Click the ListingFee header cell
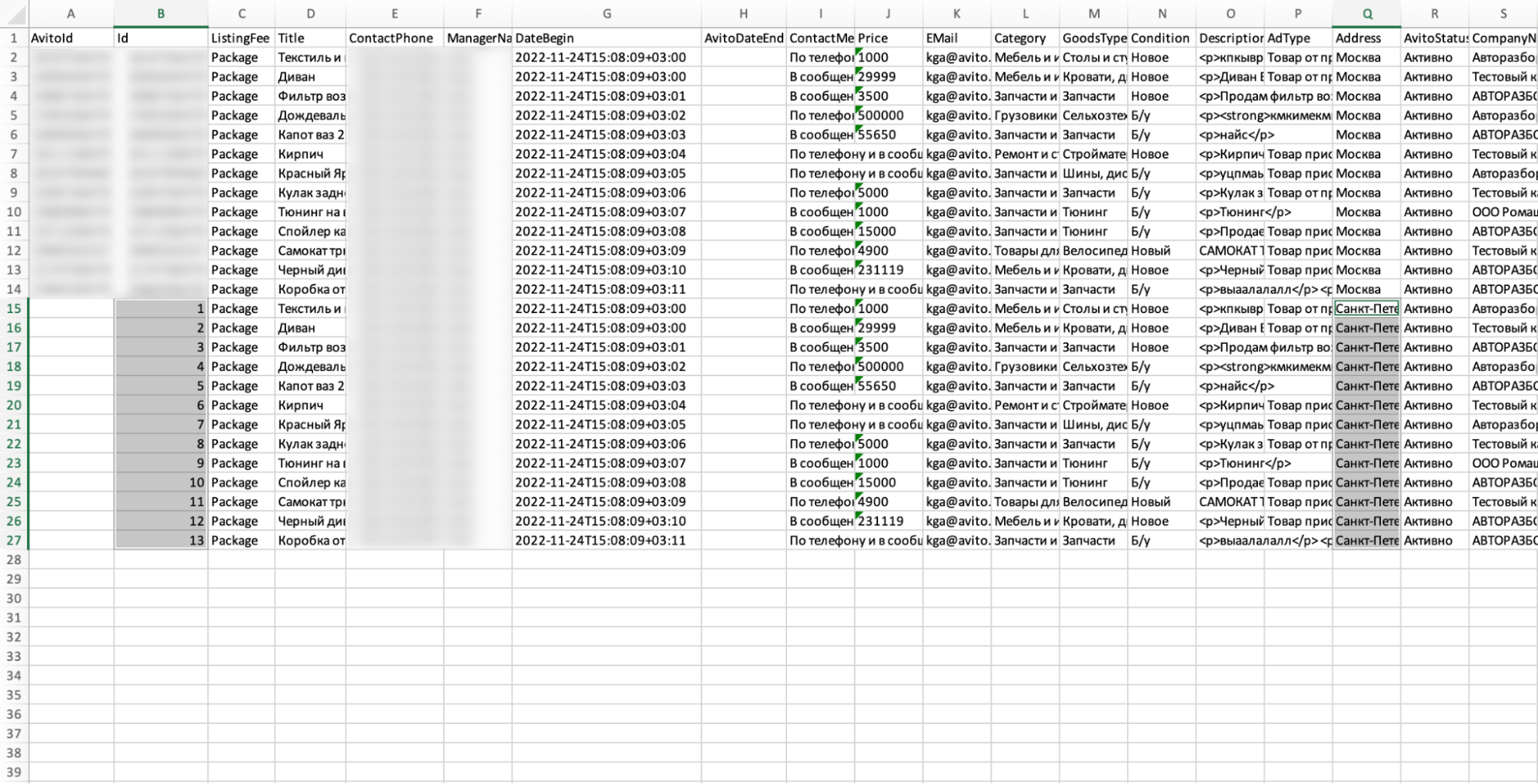The width and height of the screenshot is (1538, 784). tap(241, 38)
